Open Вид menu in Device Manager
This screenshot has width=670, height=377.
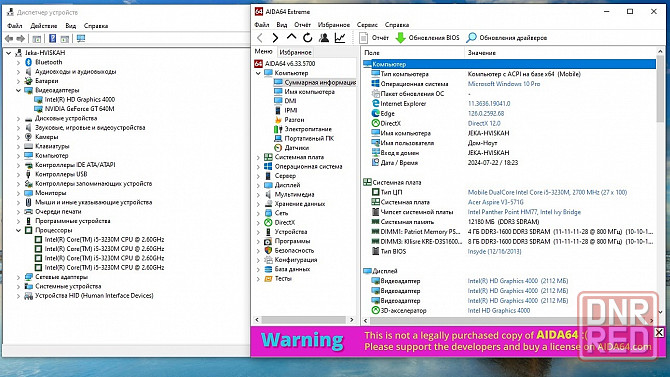pos(71,26)
